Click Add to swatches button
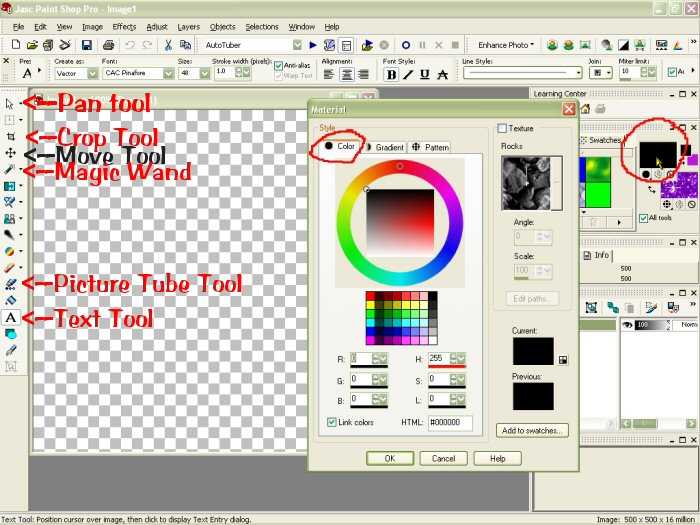 532,430
